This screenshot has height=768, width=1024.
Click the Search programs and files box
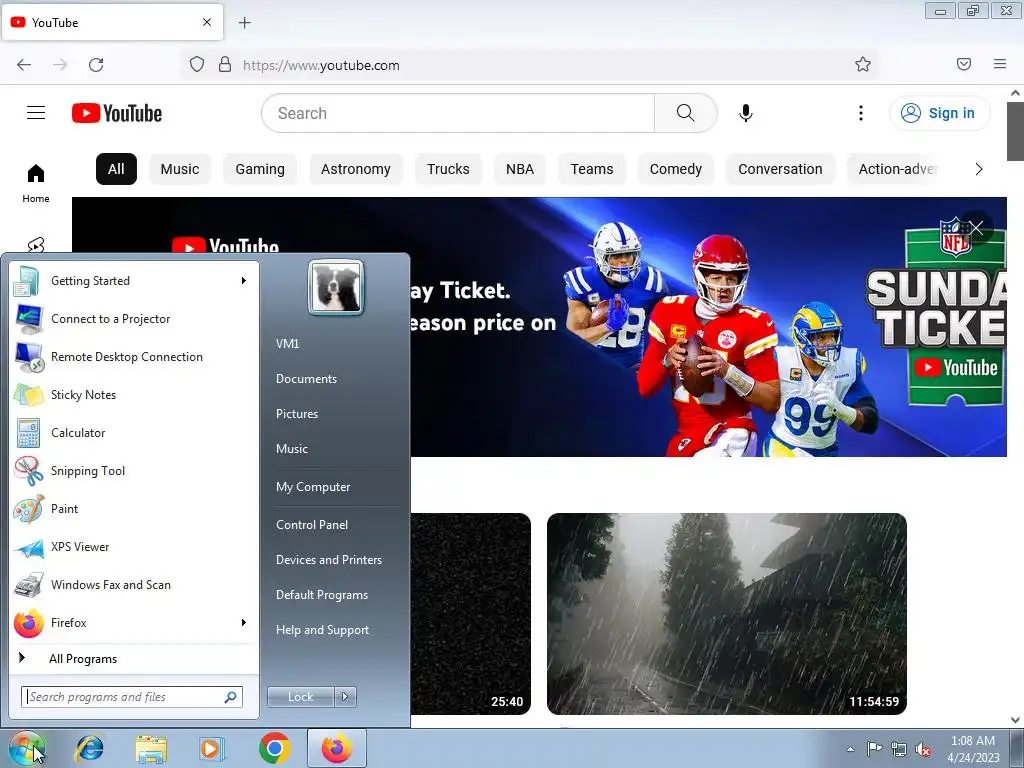pos(132,697)
